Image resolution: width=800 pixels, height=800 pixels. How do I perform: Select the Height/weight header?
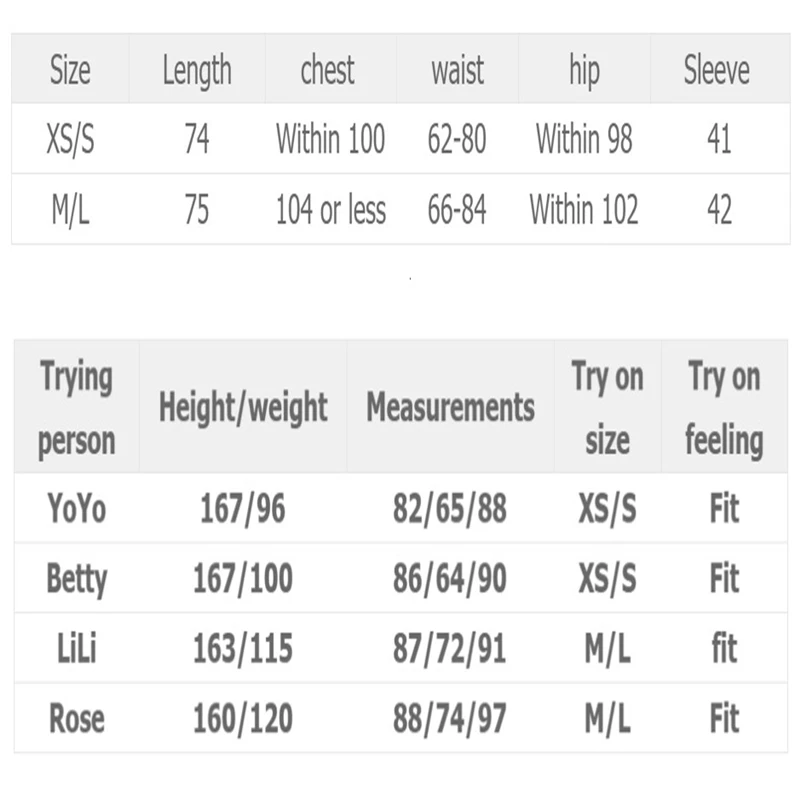point(243,408)
